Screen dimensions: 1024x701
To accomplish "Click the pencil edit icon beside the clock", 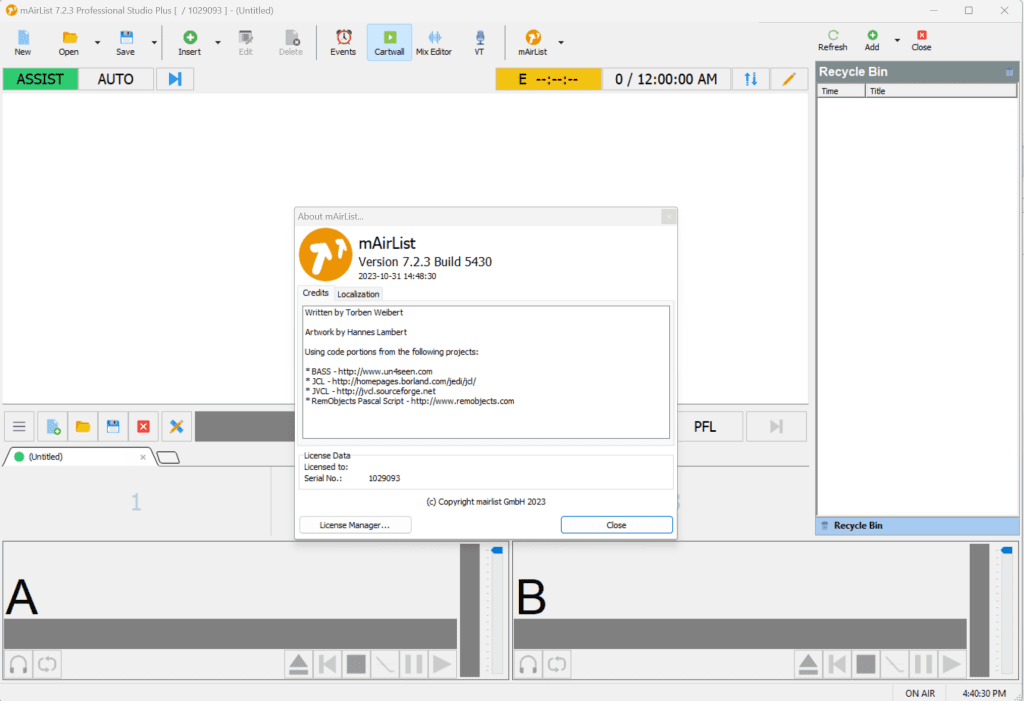I will (789, 79).
